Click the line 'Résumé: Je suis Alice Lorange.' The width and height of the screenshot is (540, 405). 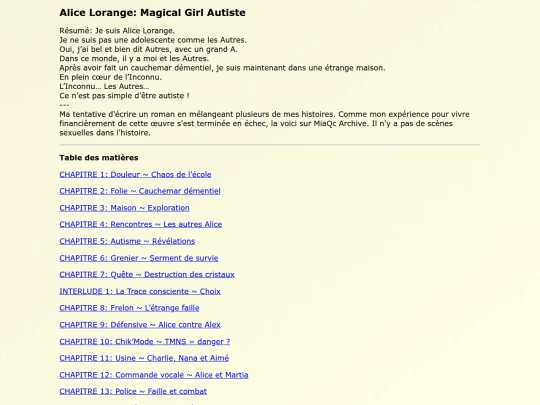point(117,31)
